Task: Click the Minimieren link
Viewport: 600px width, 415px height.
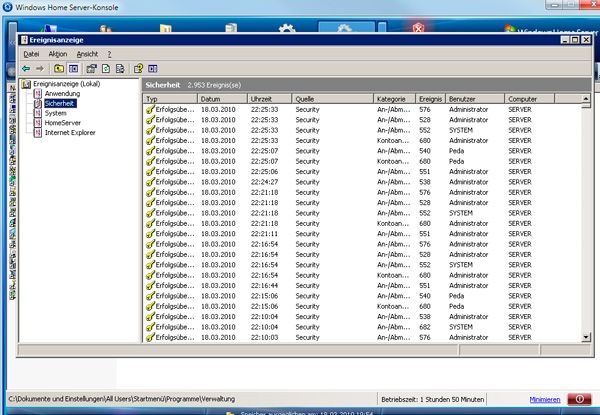Action: tap(545, 399)
